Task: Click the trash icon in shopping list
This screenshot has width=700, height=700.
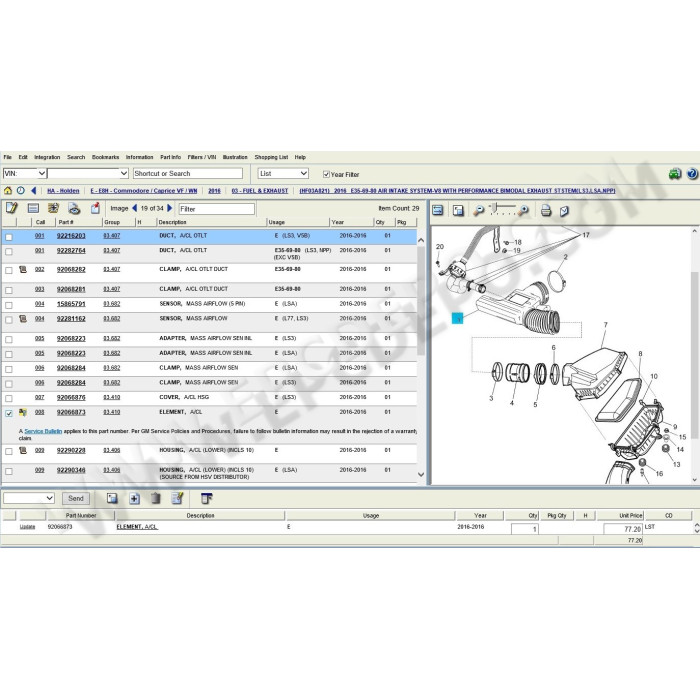Action: pyautogui.click(x=155, y=498)
